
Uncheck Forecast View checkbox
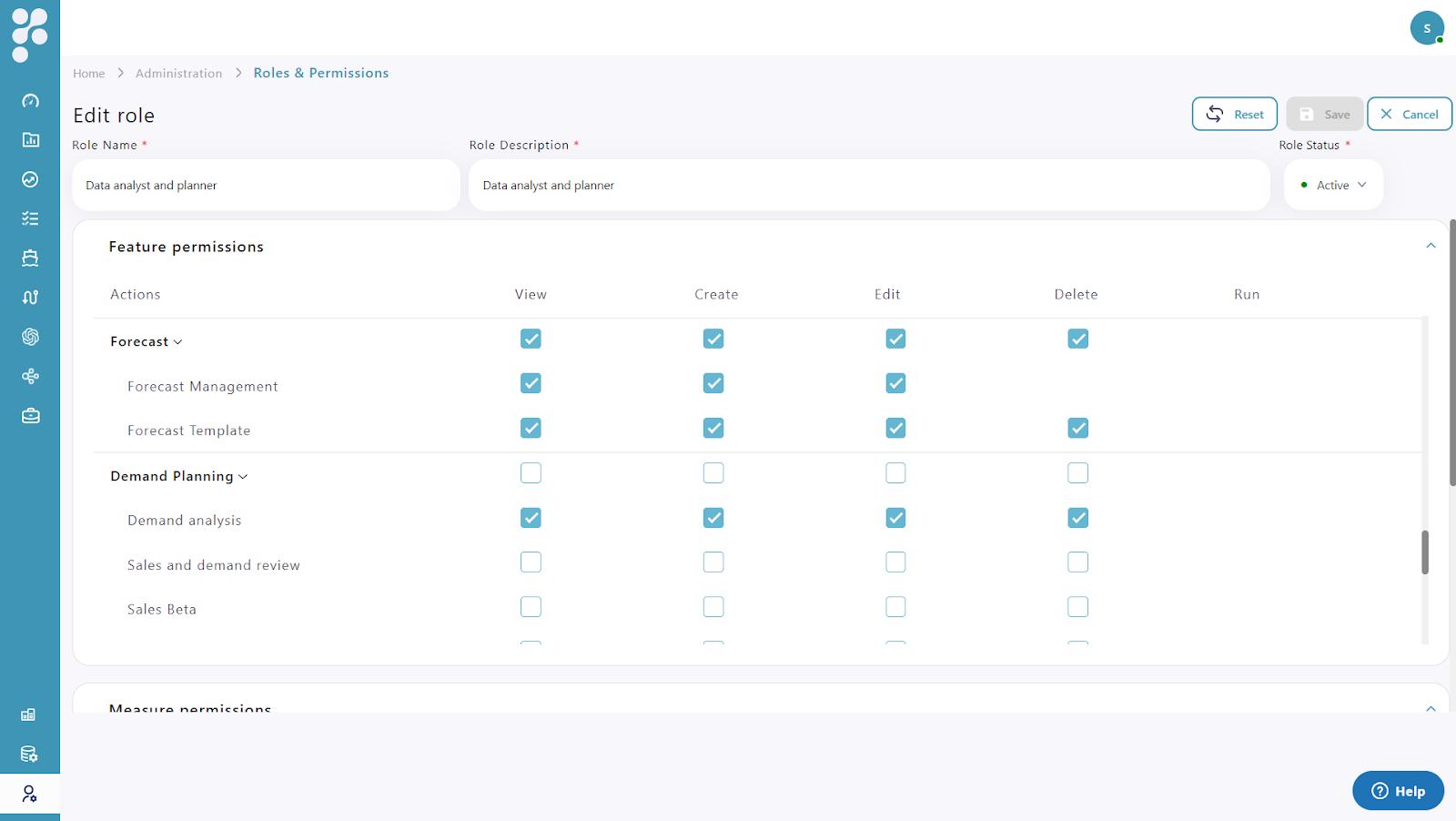[531, 339]
